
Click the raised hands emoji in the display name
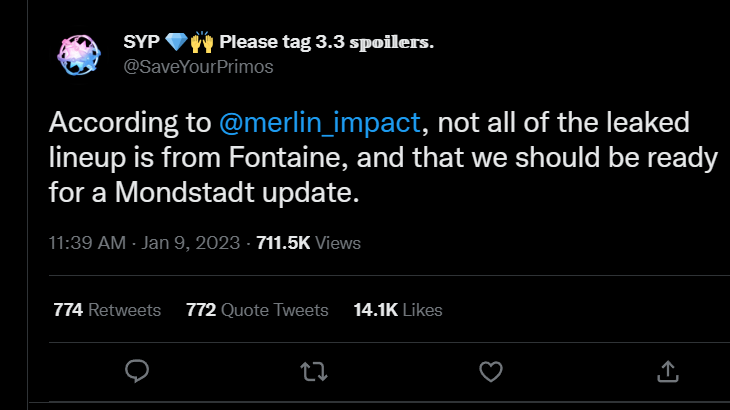pyautogui.click(x=203, y=42)
